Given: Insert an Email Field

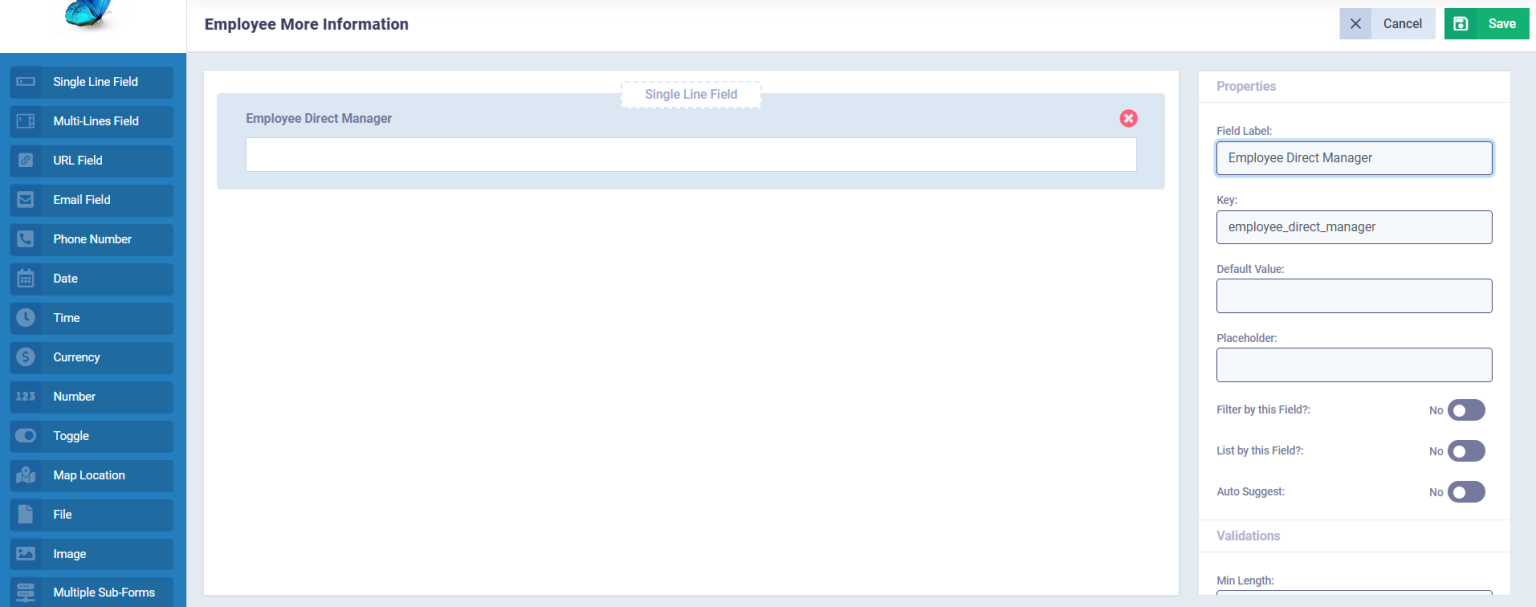Looking at the screenshot, I should (x=91, y=199).
